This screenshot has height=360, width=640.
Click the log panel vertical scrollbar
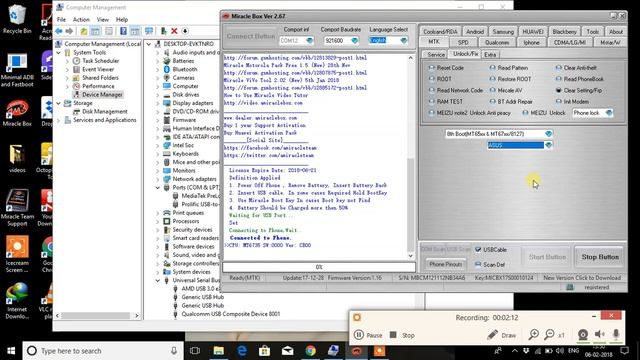(x=411, y=156)
